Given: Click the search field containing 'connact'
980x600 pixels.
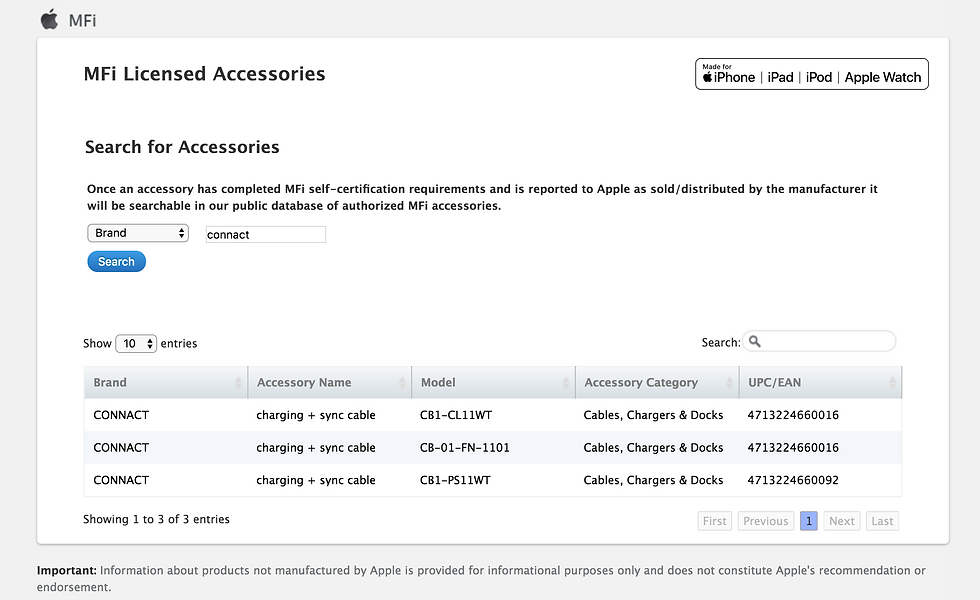Looking at the screenshot, I should coord(265,235).
